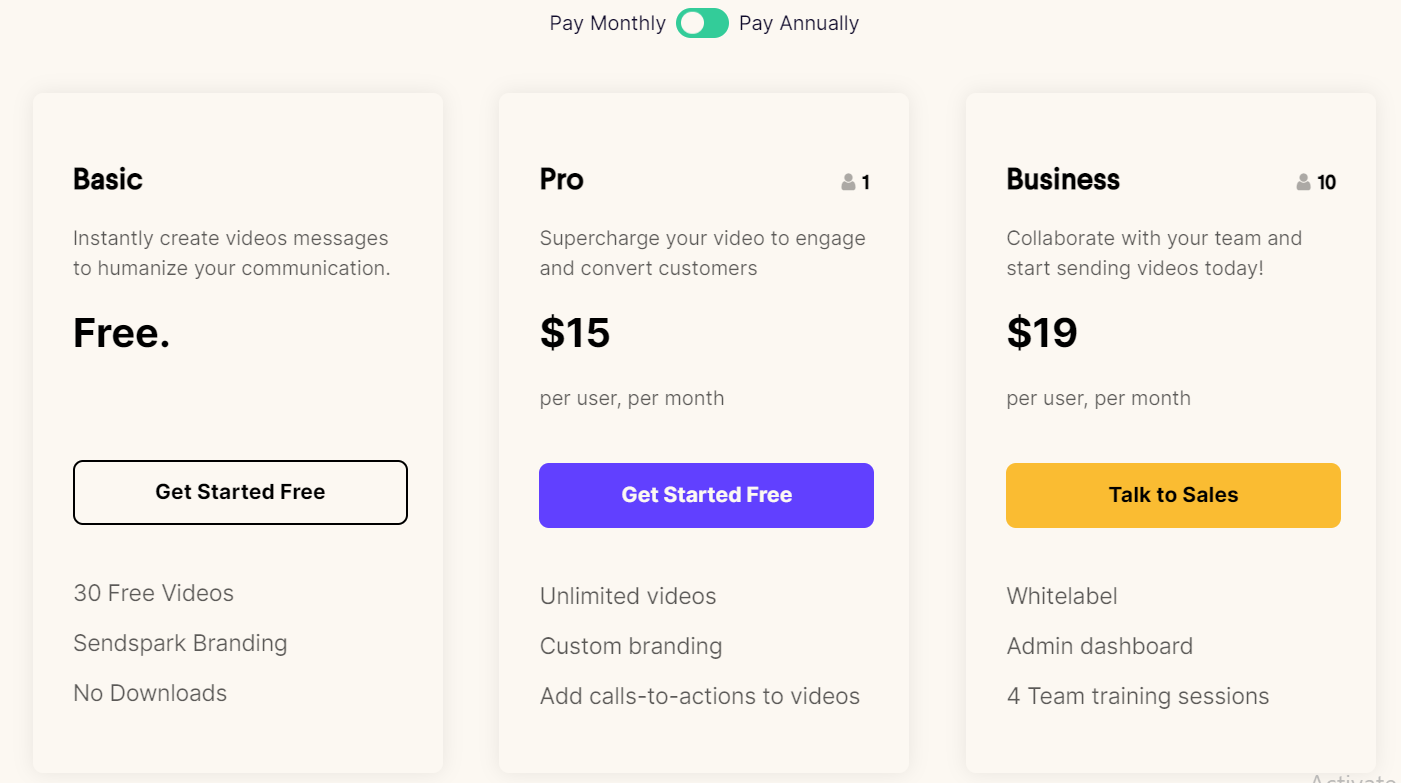The height and width of the screenshot is (783, 1401).
Task: Click the Pay Monthly label
Action: (x=607, y=23)
